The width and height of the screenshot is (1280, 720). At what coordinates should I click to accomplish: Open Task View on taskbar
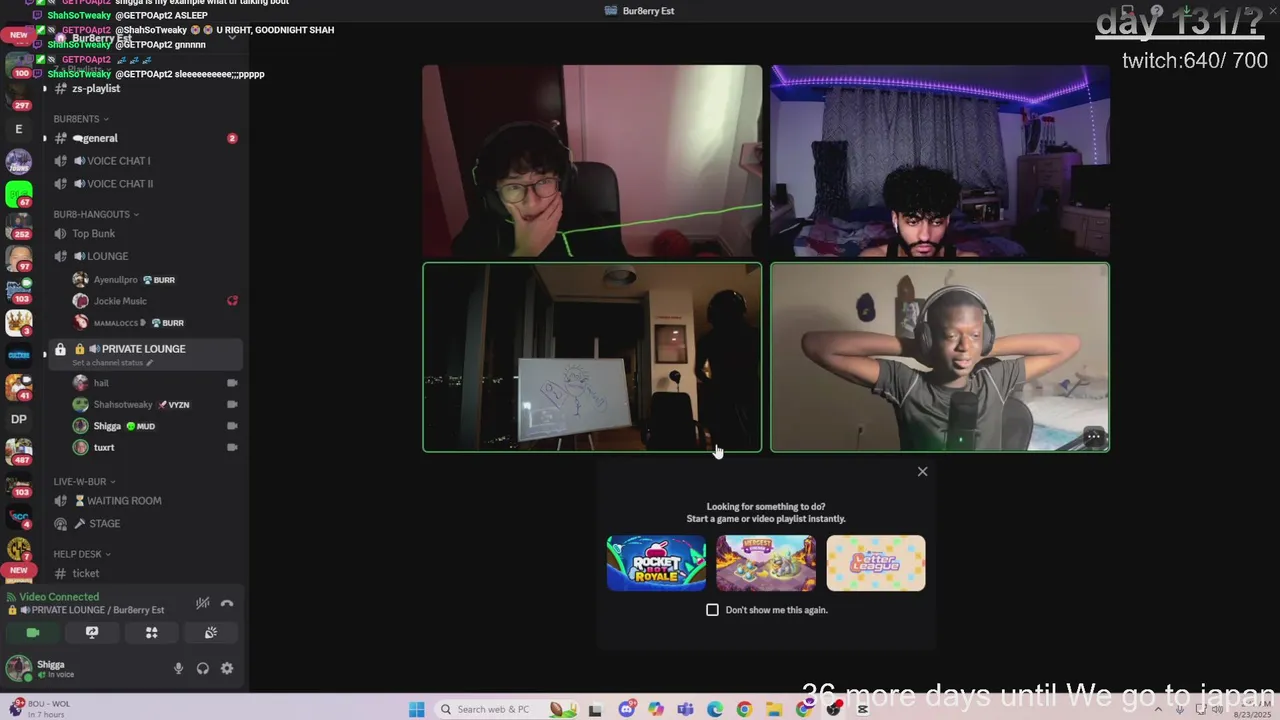click(595, 709)
